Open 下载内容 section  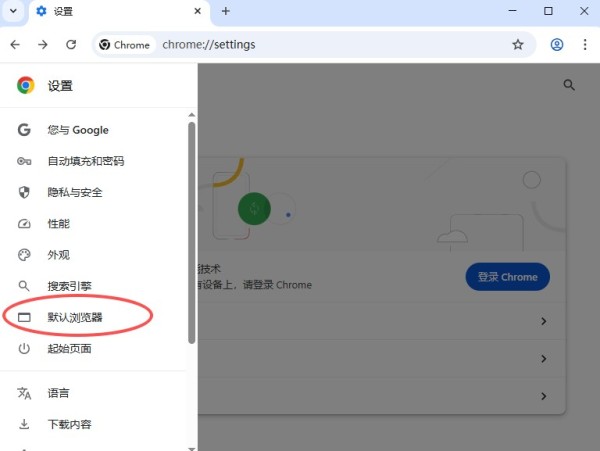click(94, 424)
